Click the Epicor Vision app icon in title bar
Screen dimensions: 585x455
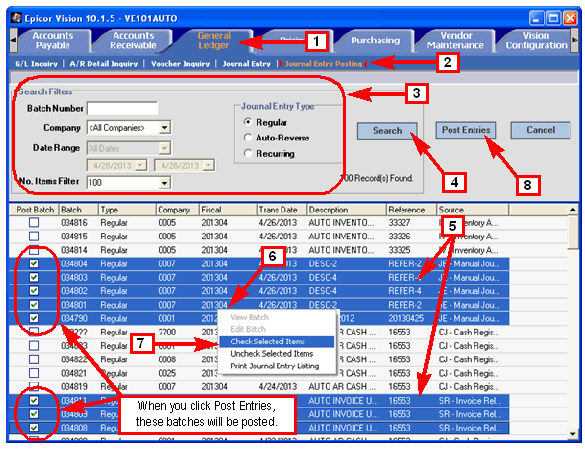pyautogui.click(x=16, y=18)
